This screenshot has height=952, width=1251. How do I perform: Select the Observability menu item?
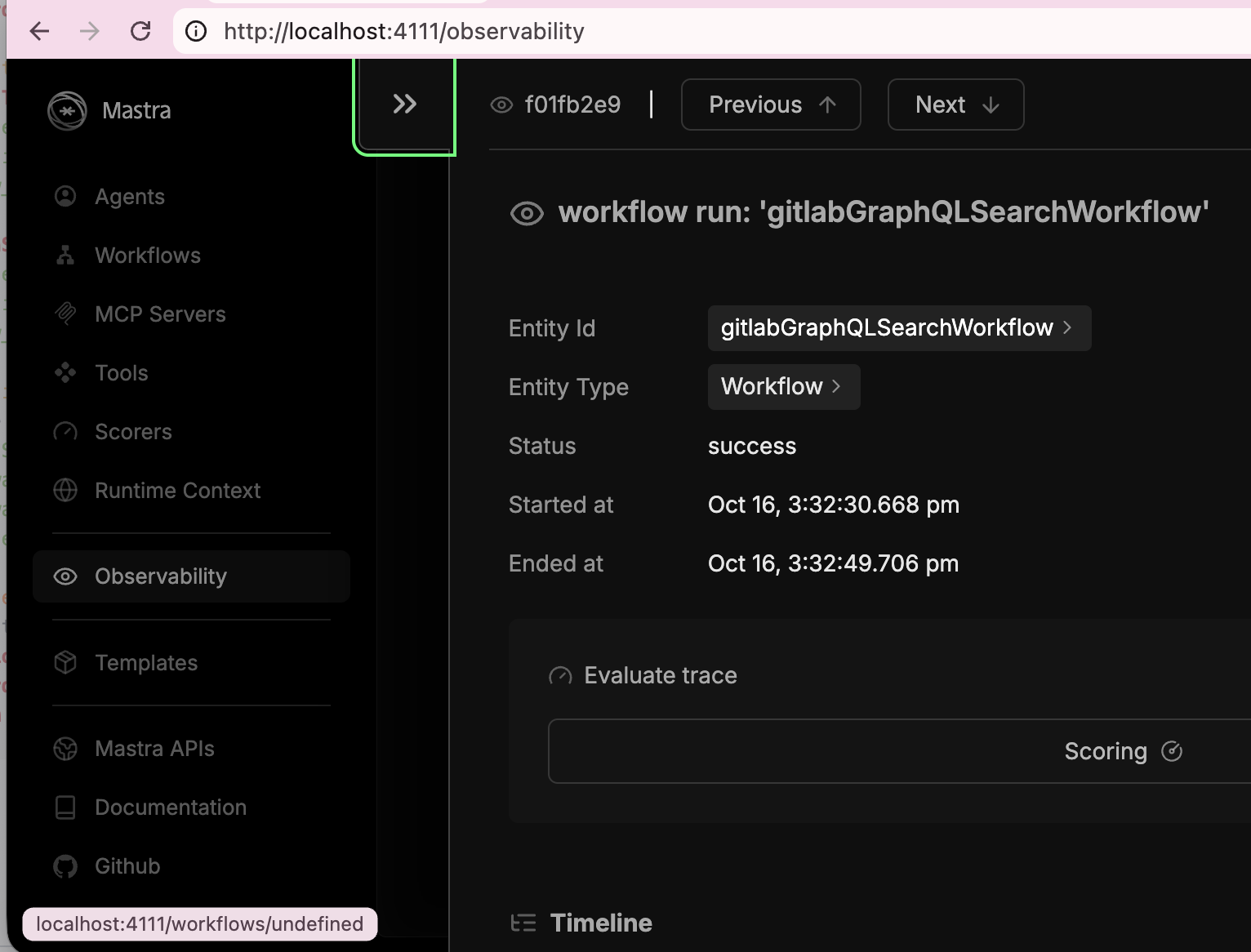tap(191, 576)
